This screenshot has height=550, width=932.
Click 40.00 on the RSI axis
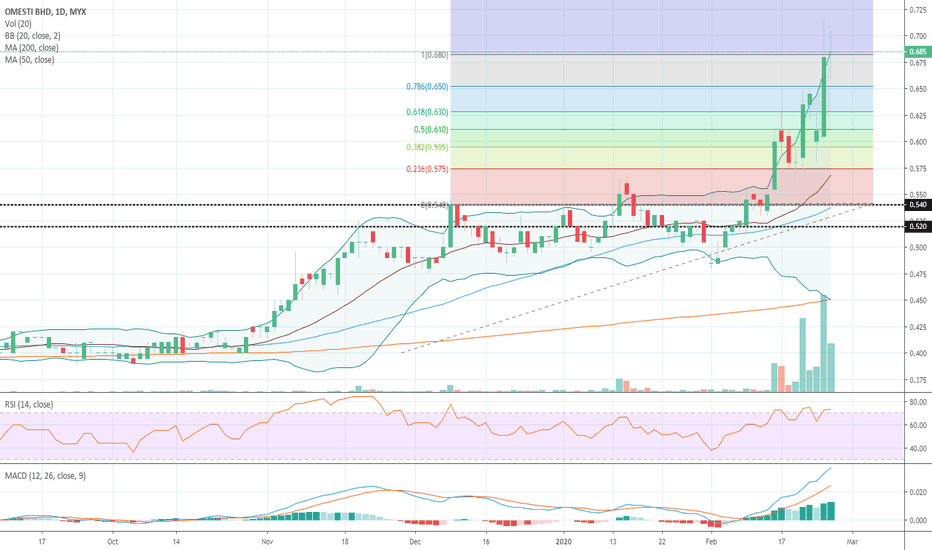coord(918,449)
